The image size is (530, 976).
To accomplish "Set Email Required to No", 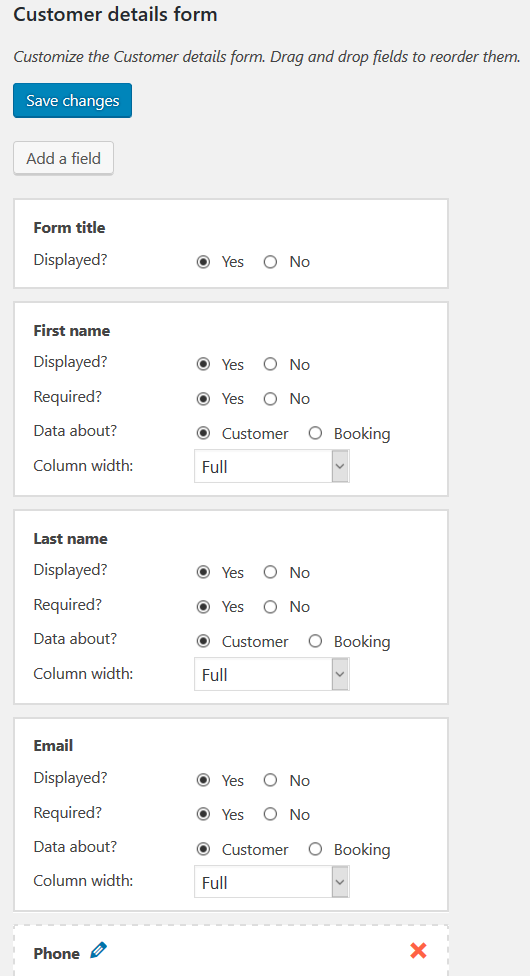I will coord(270,814).
